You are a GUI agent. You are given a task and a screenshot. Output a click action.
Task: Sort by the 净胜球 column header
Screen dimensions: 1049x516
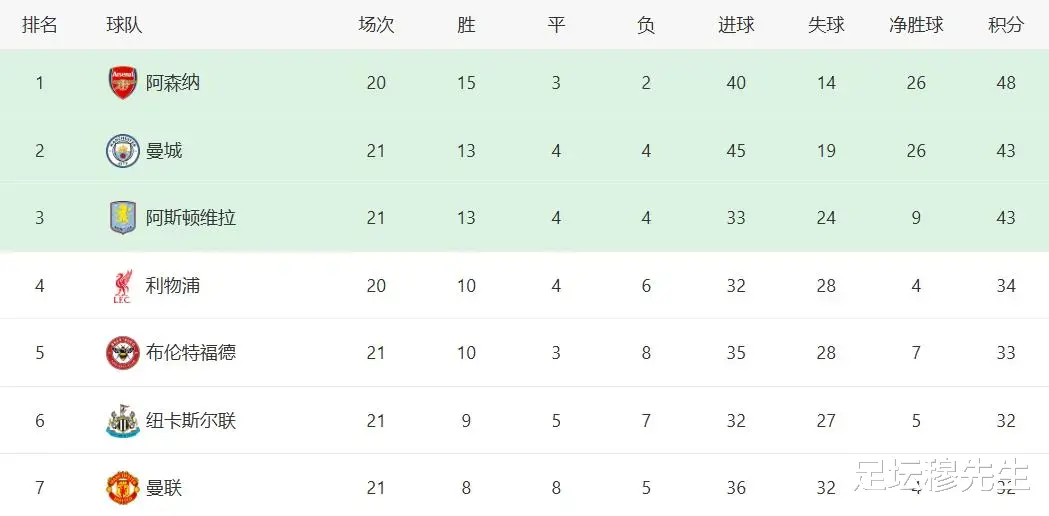[916, 25]
